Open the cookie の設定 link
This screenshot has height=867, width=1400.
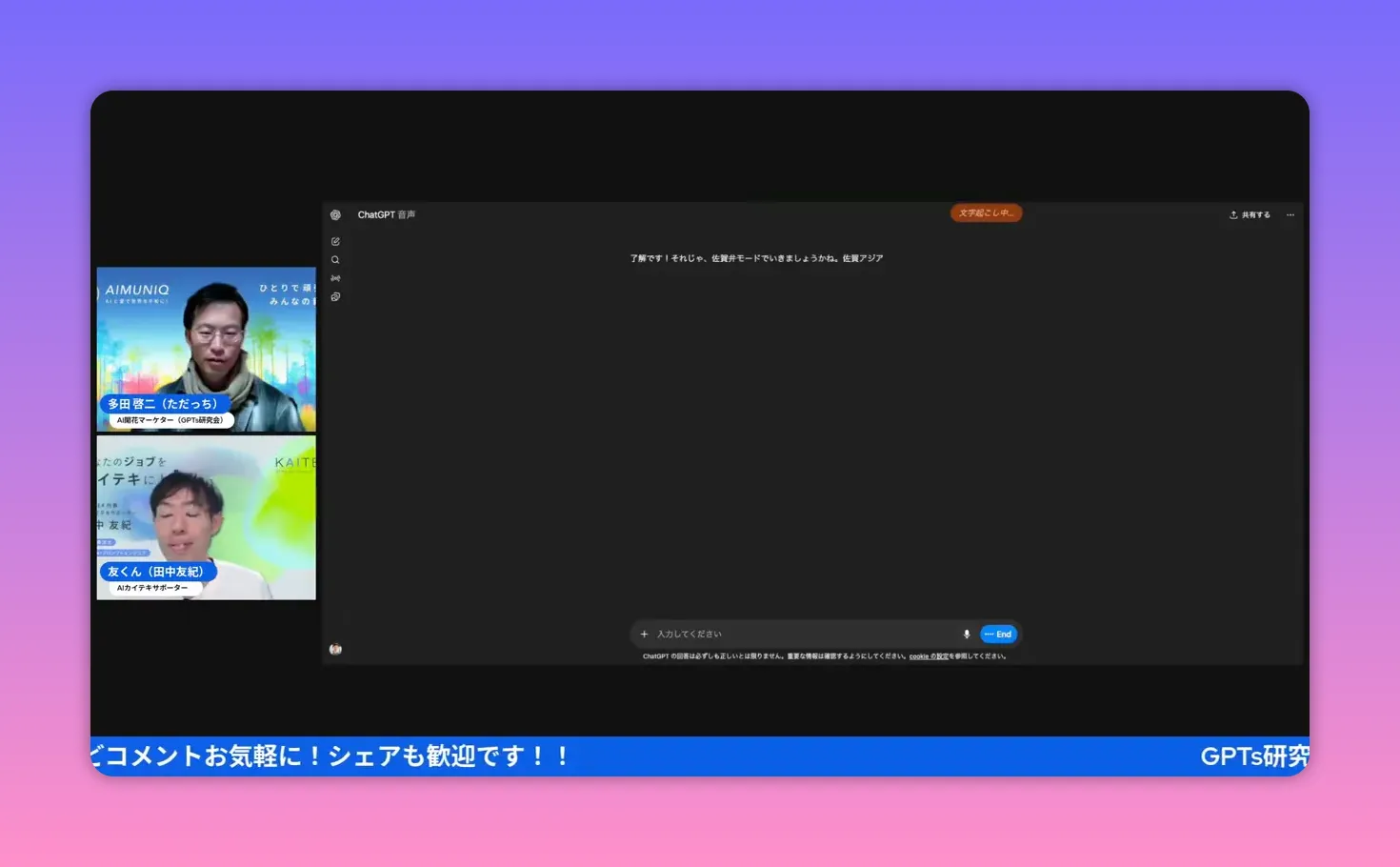pyautogui.click(x=928, y=655)
